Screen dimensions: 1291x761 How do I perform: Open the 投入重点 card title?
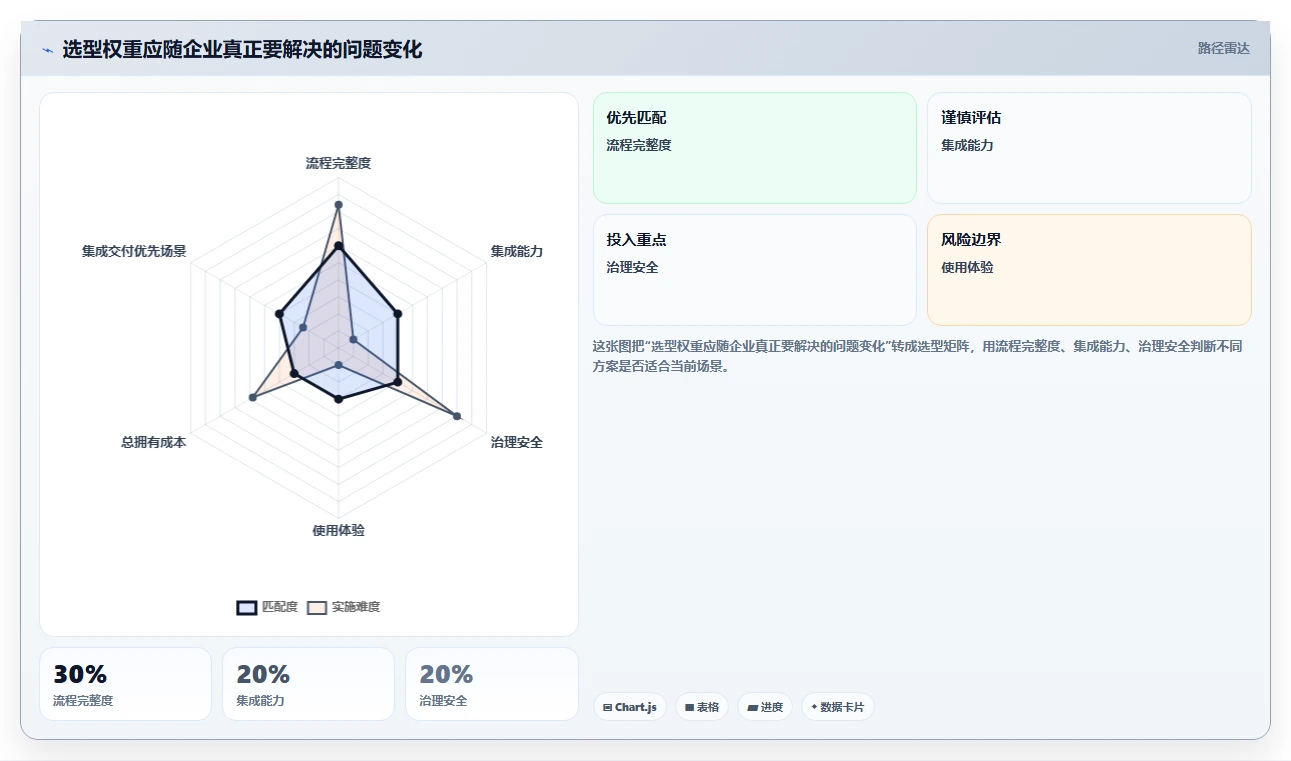click(x=636, y=240)
